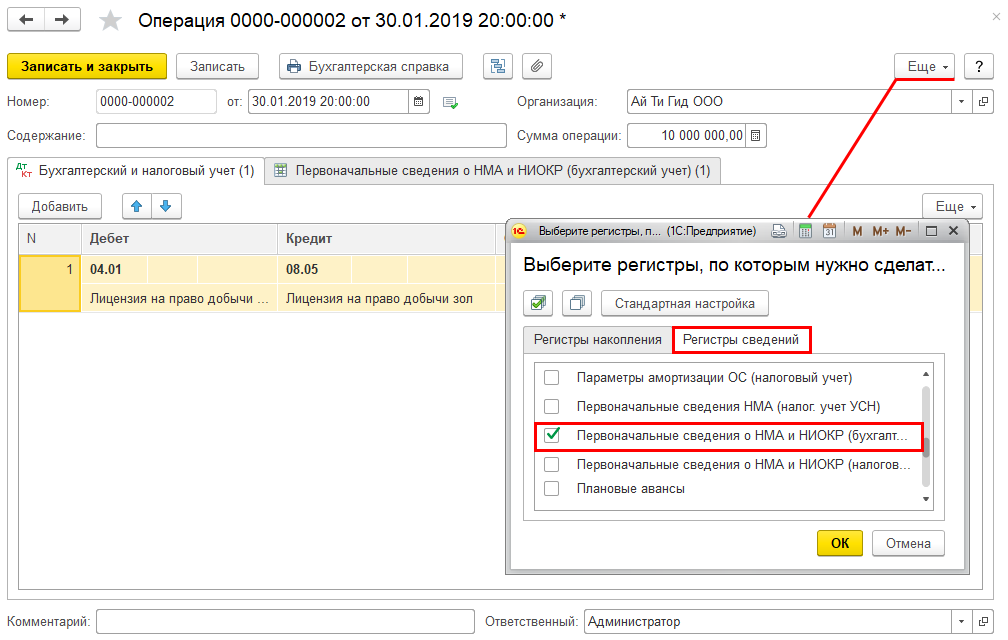Viewport: 1008px width, 640px height.
Task: Click uncheck all registers icon
Action: tap(577, 303)
